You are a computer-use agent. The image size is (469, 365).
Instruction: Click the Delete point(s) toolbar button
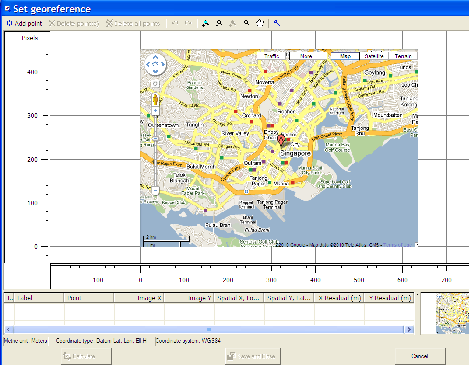coord(74,23)
